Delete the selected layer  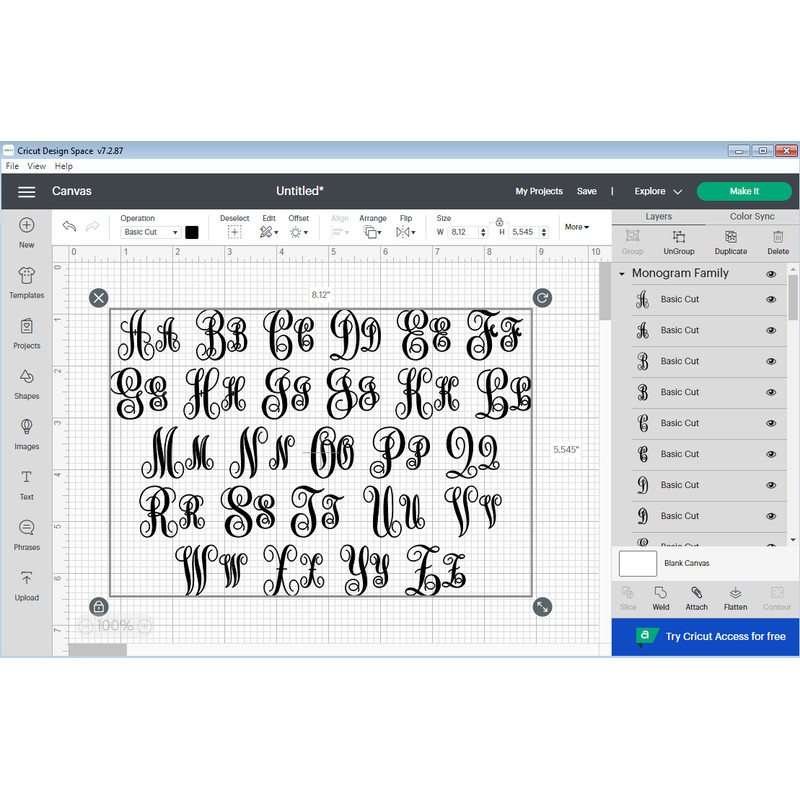(x=778, y=240)
